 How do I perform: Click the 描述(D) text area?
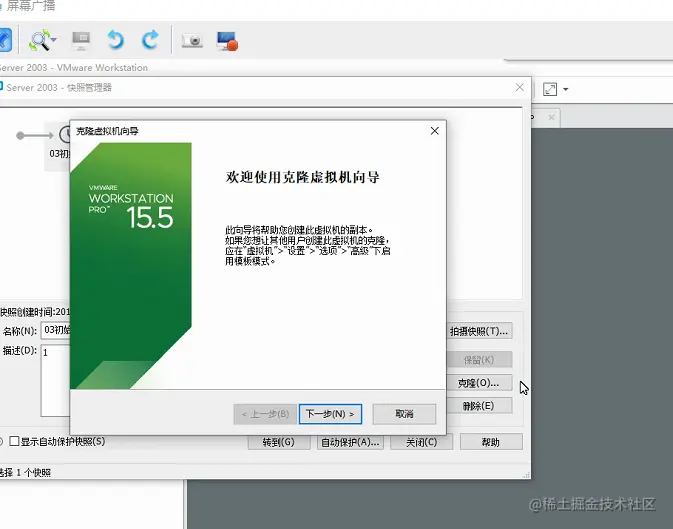56,380
